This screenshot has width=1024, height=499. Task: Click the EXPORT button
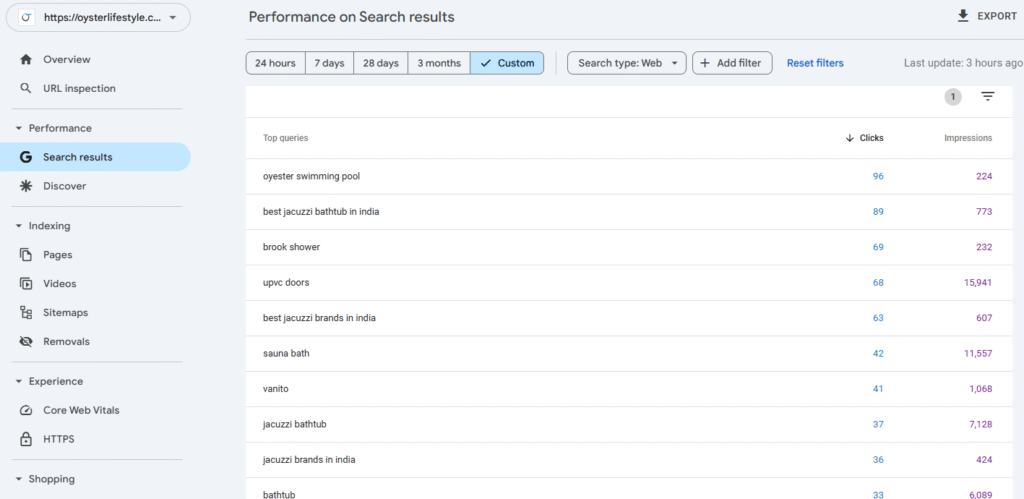[x=987, y=16]
